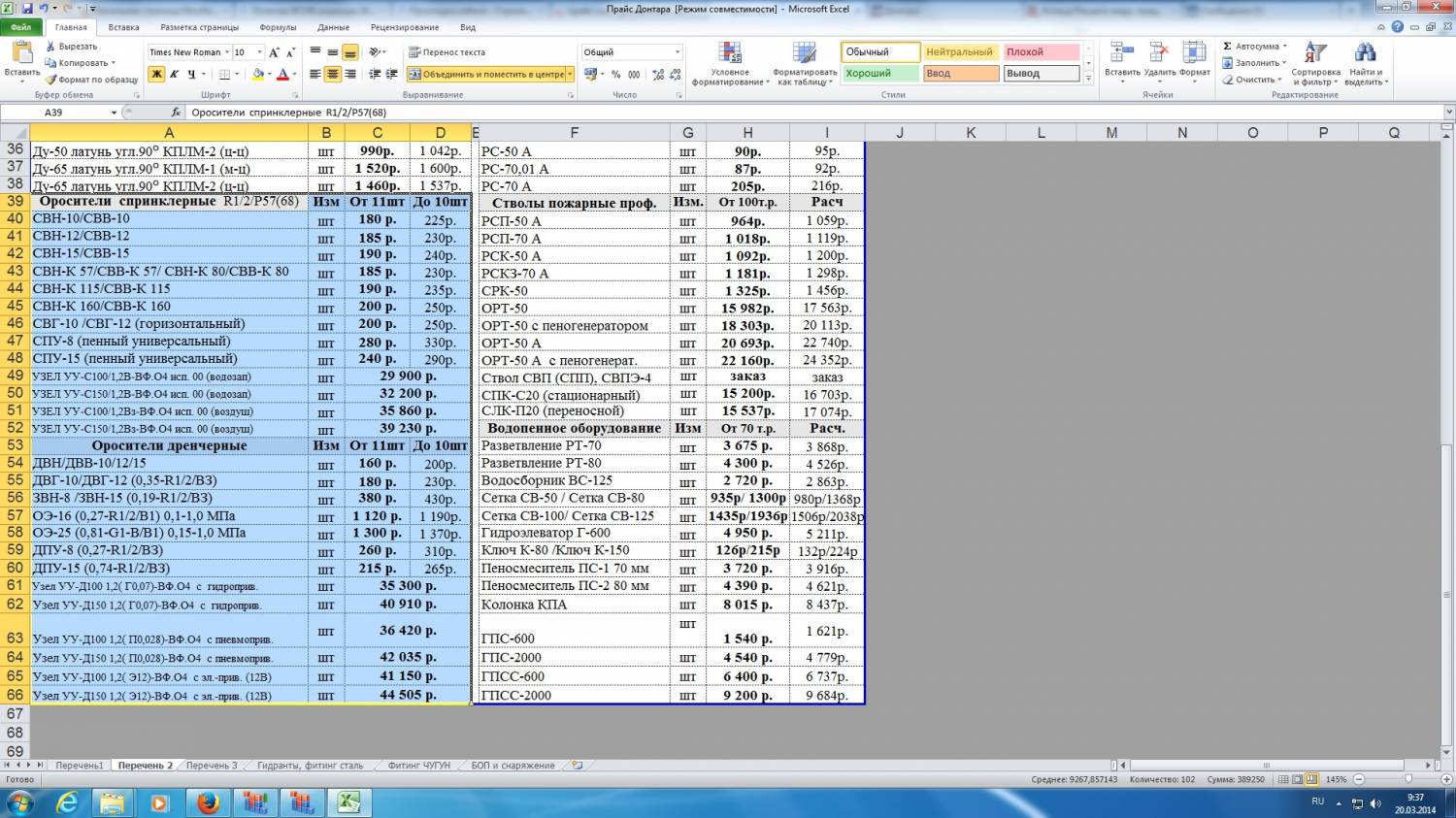Image resolution: width=1456 pixels, height=818 pixels.
Task: Click the percent style icon
Action: 615,75
